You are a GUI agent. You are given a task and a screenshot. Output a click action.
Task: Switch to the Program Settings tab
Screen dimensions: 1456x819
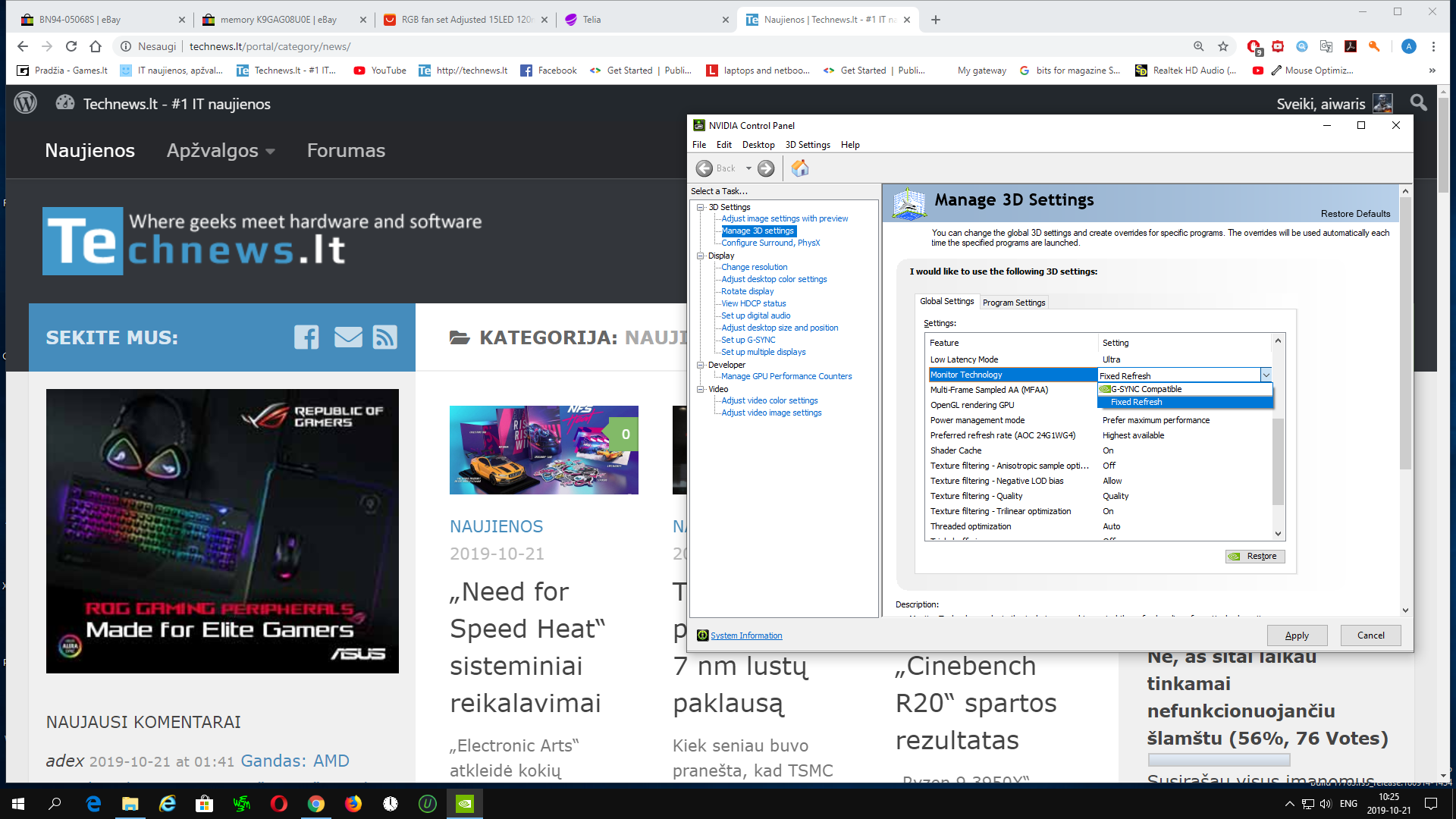tap(1014, 303)
